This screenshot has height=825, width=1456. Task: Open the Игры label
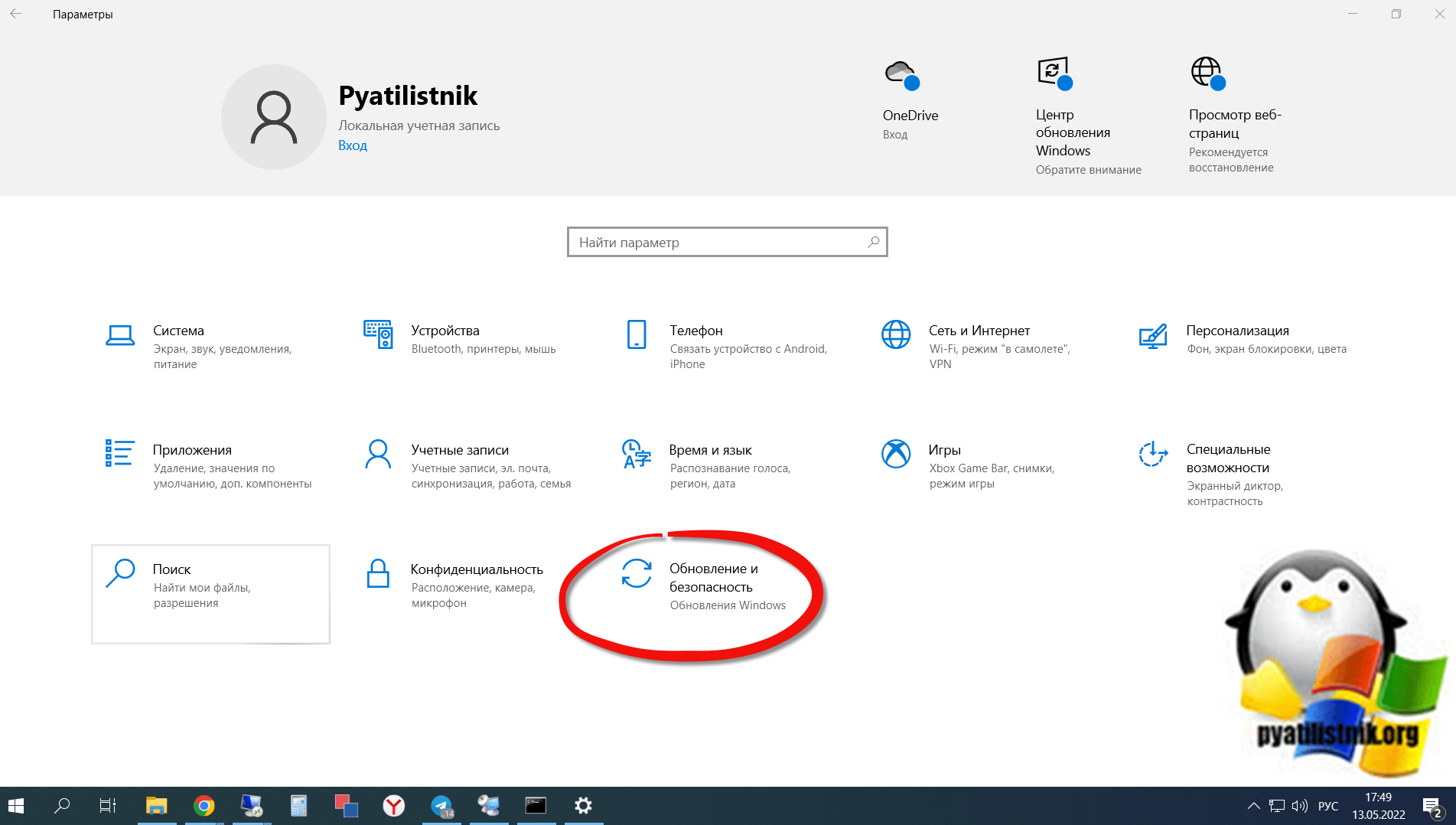945,450
